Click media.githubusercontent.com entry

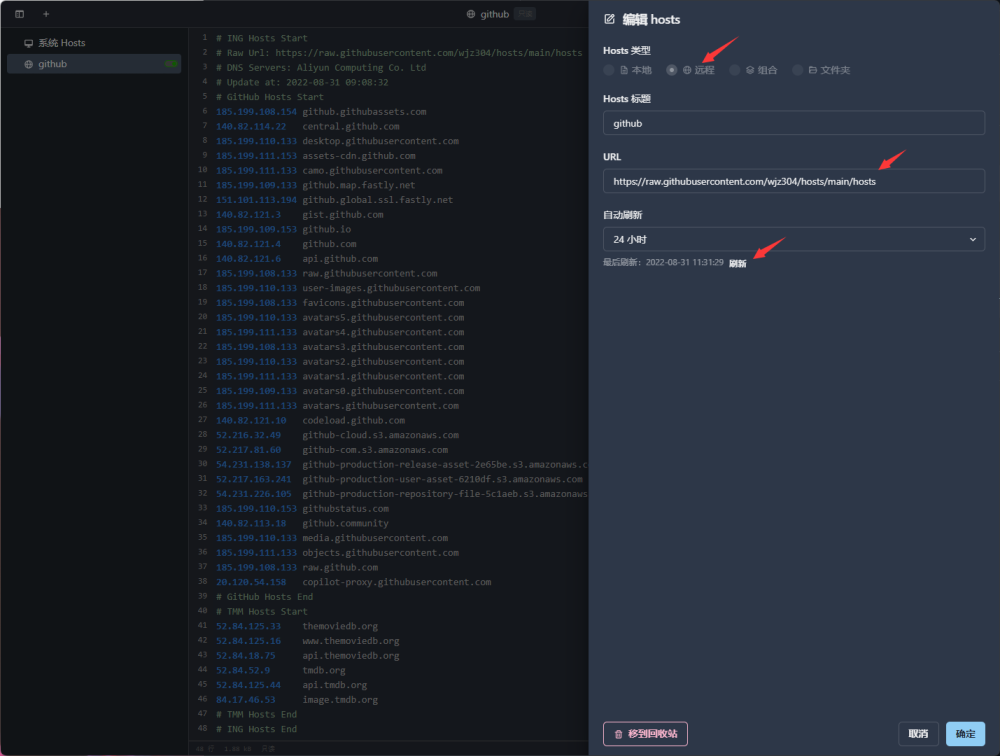pos(375,538)
